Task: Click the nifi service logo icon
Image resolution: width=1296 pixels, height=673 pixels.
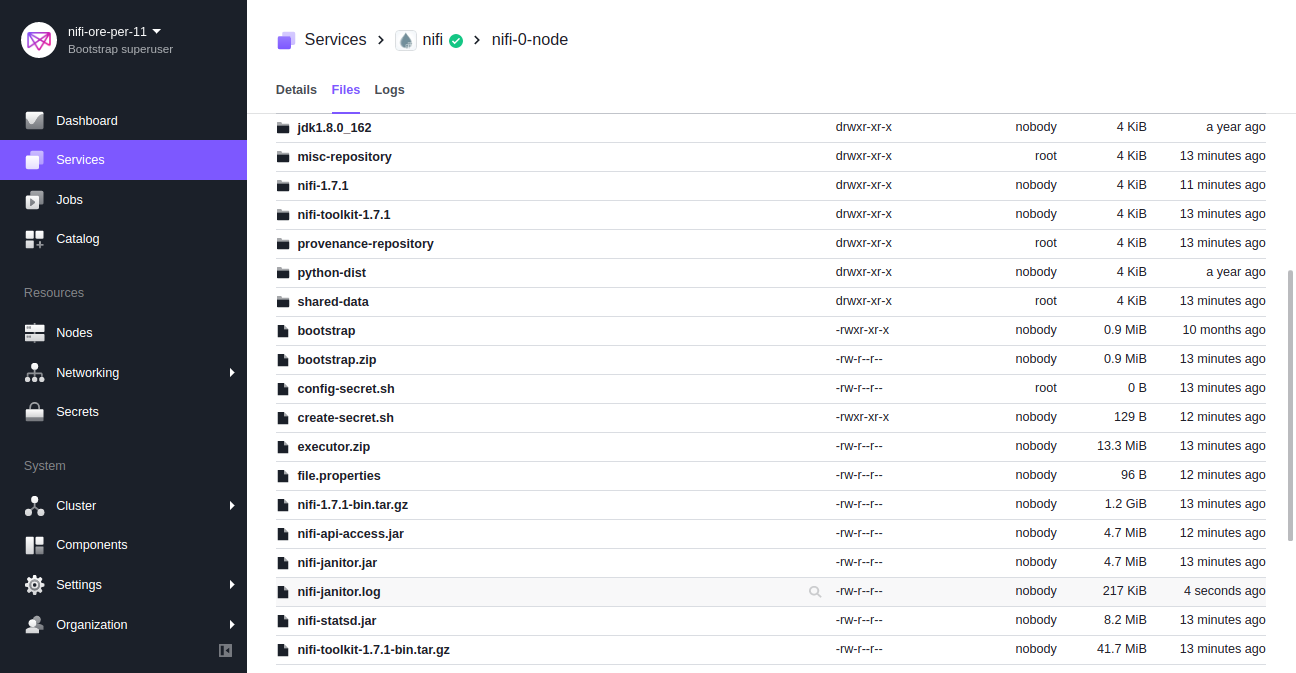Action: tap(406, 40)
